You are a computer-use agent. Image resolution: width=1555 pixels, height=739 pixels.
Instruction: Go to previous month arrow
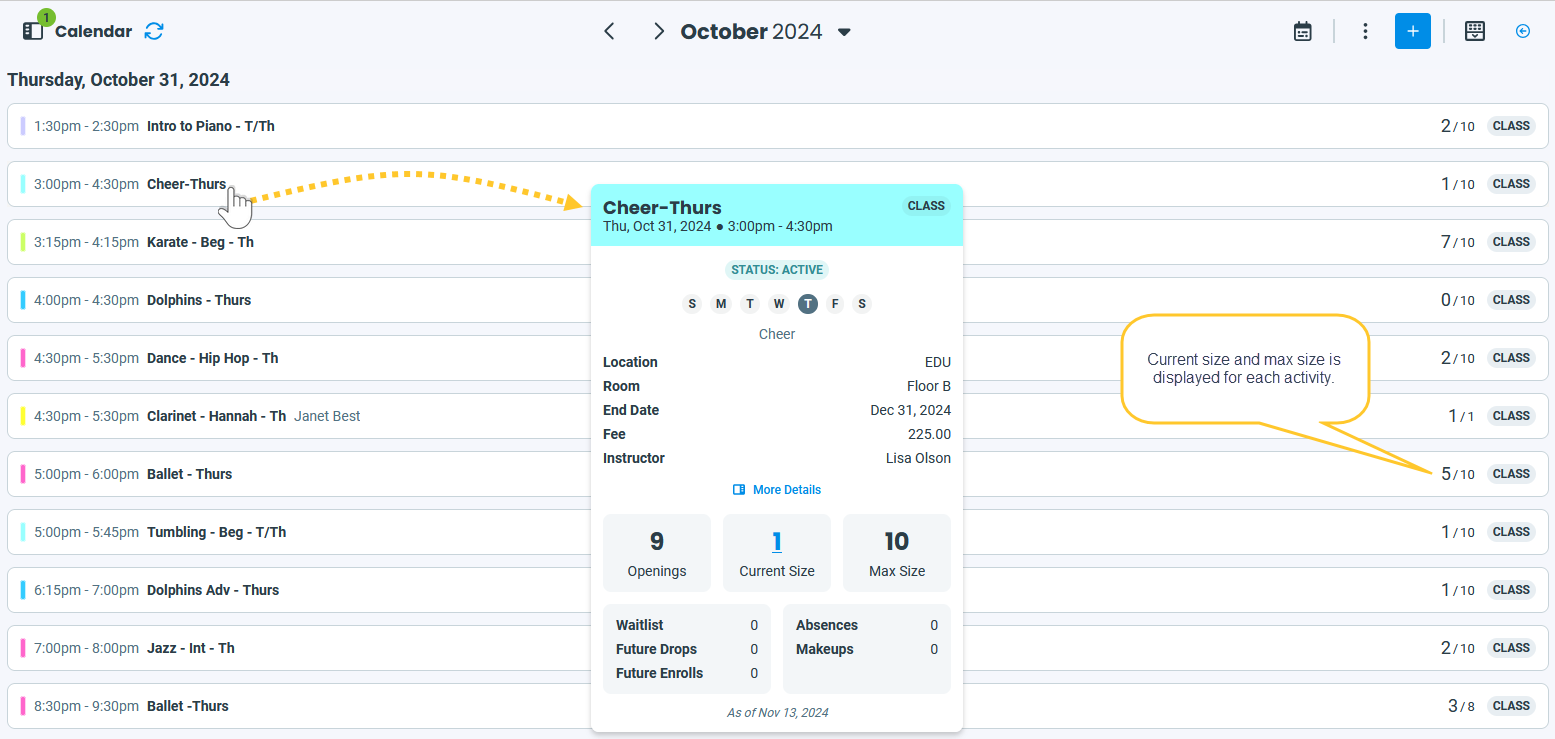point(609,31)
